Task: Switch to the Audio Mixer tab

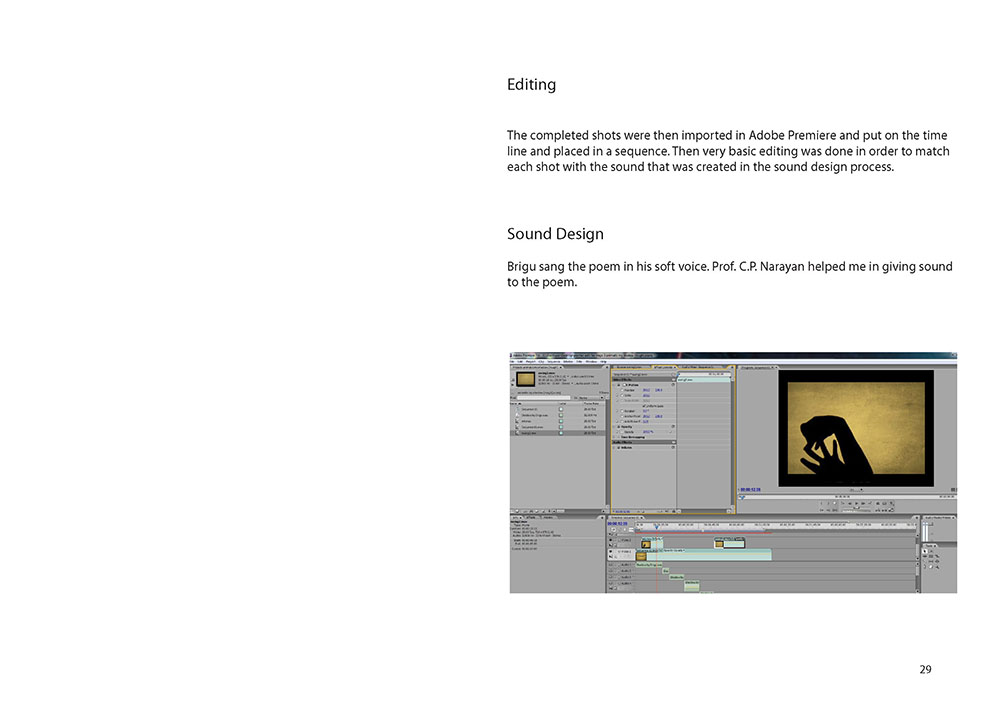Action: (x=700, y=367)
